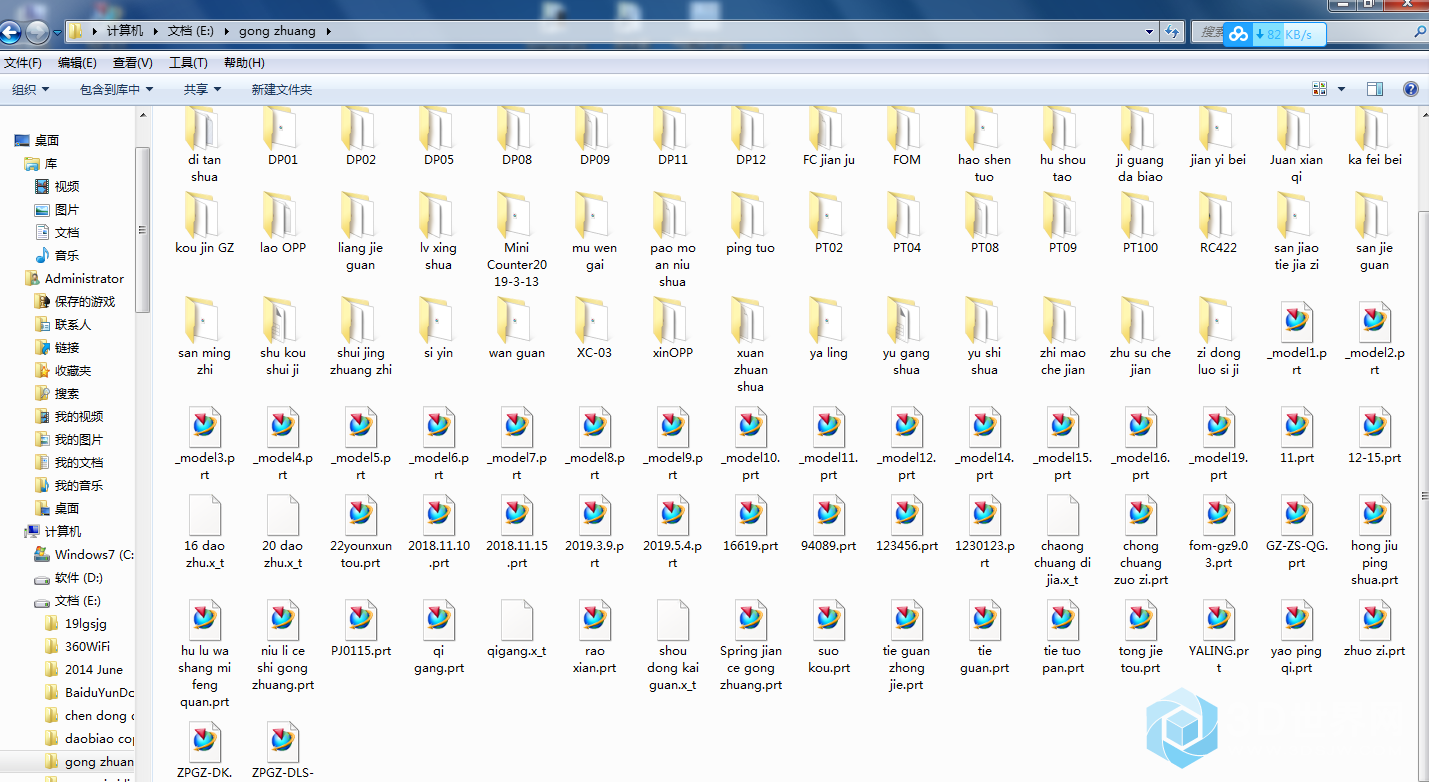Open the PT100 folder icon

click(1140, 216)
